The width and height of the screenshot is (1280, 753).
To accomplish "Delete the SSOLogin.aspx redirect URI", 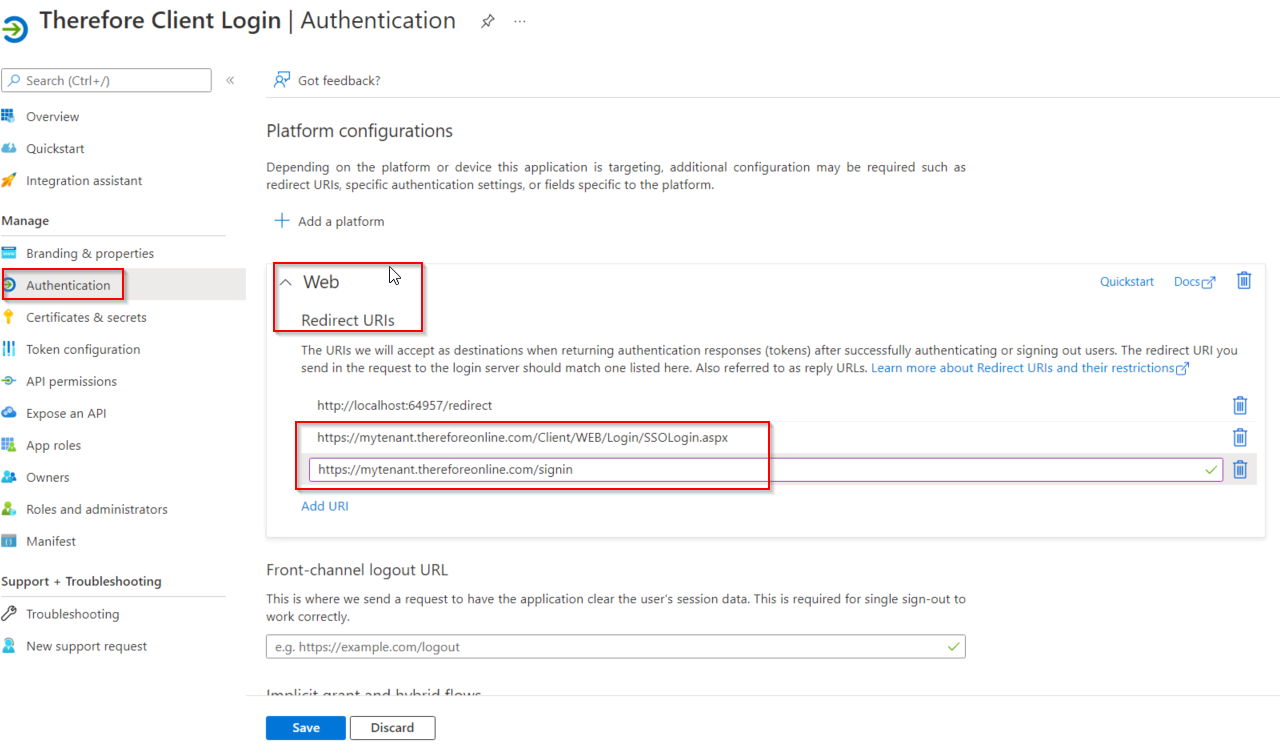I will tap(1240, 437).
